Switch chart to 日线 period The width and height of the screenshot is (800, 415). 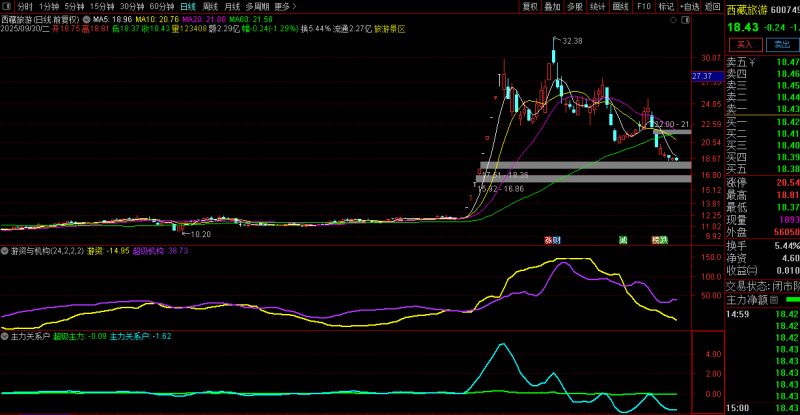(188, 6)
